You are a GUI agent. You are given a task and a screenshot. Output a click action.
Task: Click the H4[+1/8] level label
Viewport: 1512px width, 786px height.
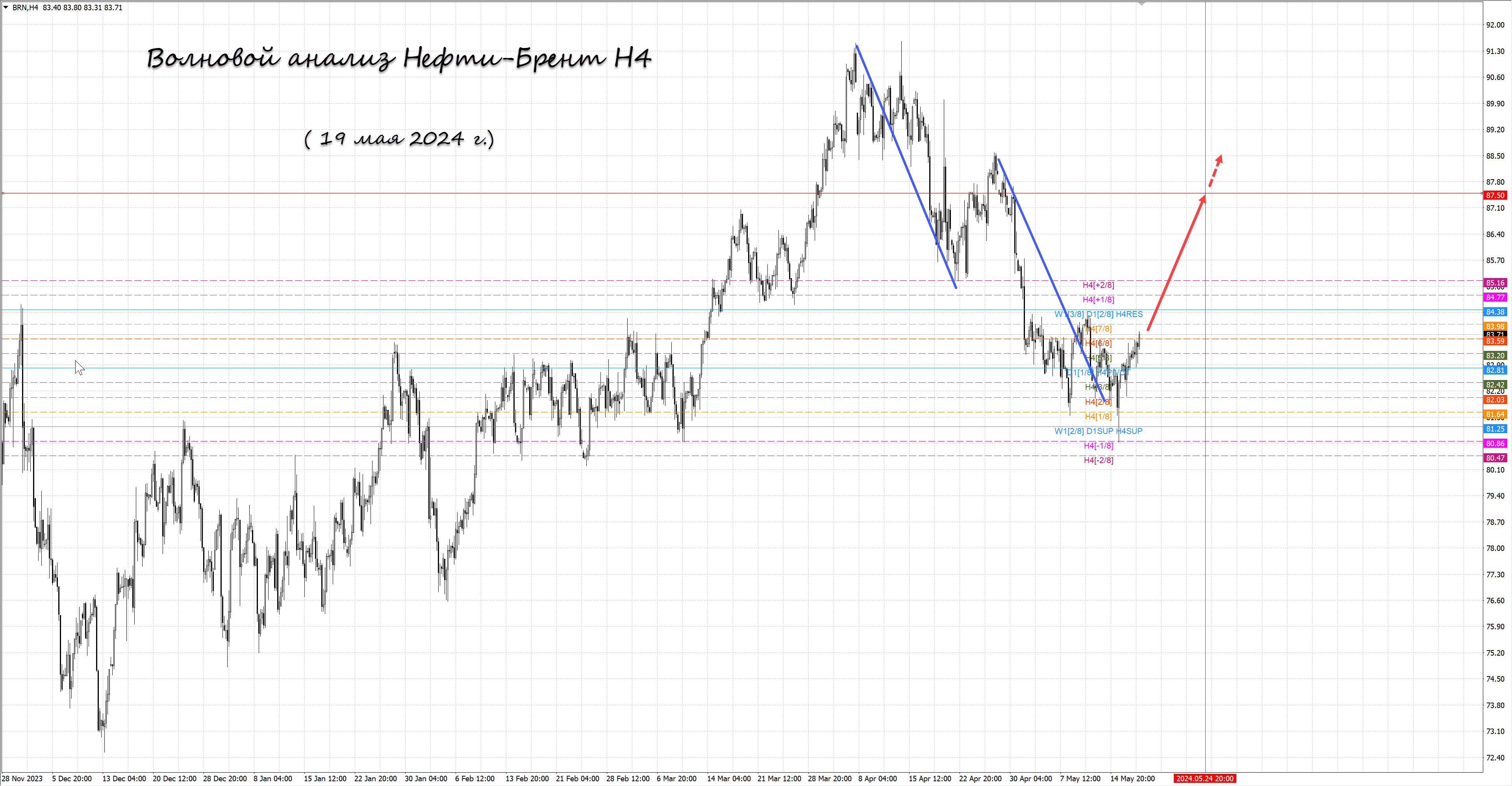(x=1098, y=299)
